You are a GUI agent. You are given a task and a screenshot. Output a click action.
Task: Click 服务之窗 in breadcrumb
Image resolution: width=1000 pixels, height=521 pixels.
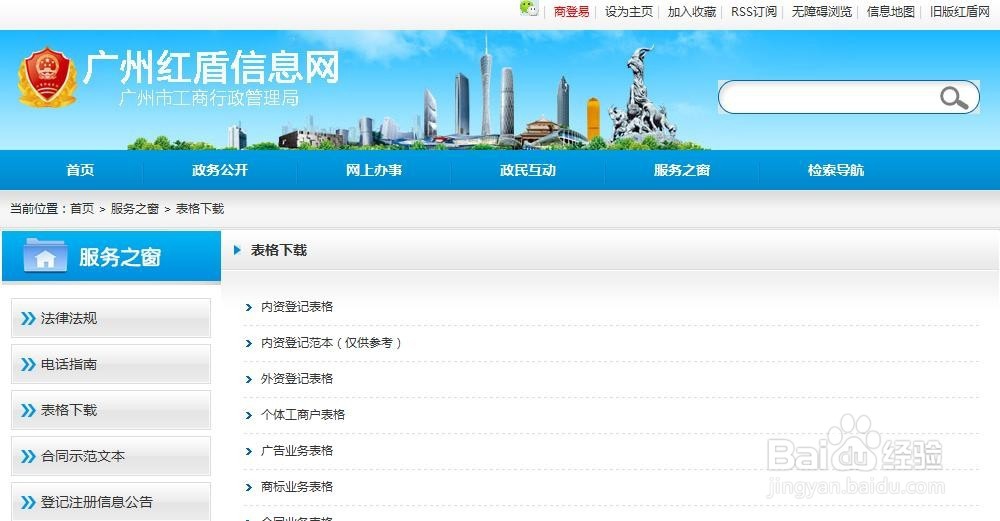(135, 209)
